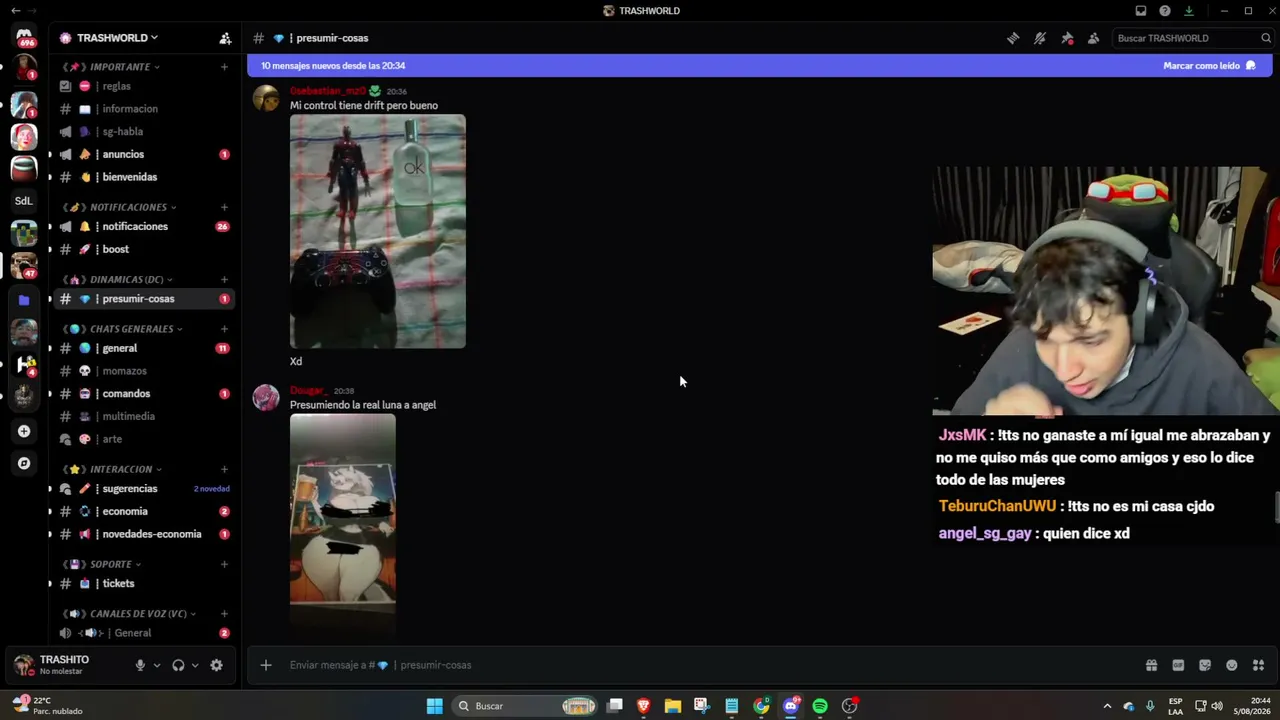Join the General voice channel
The image size is (1280, 720).
144,633
